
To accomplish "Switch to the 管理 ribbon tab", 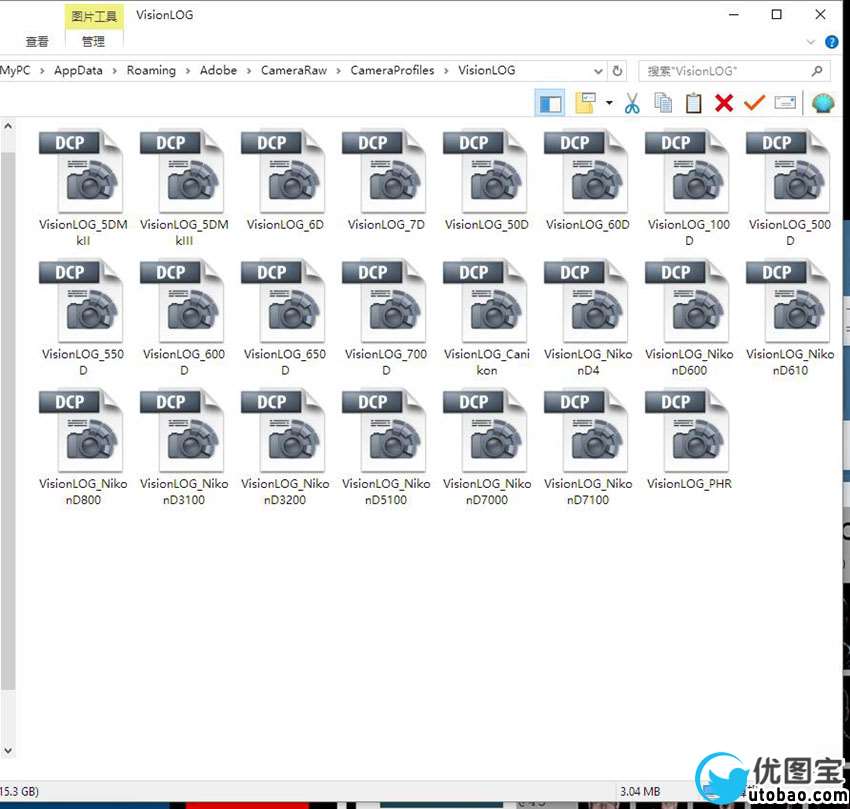I will 93,42.
